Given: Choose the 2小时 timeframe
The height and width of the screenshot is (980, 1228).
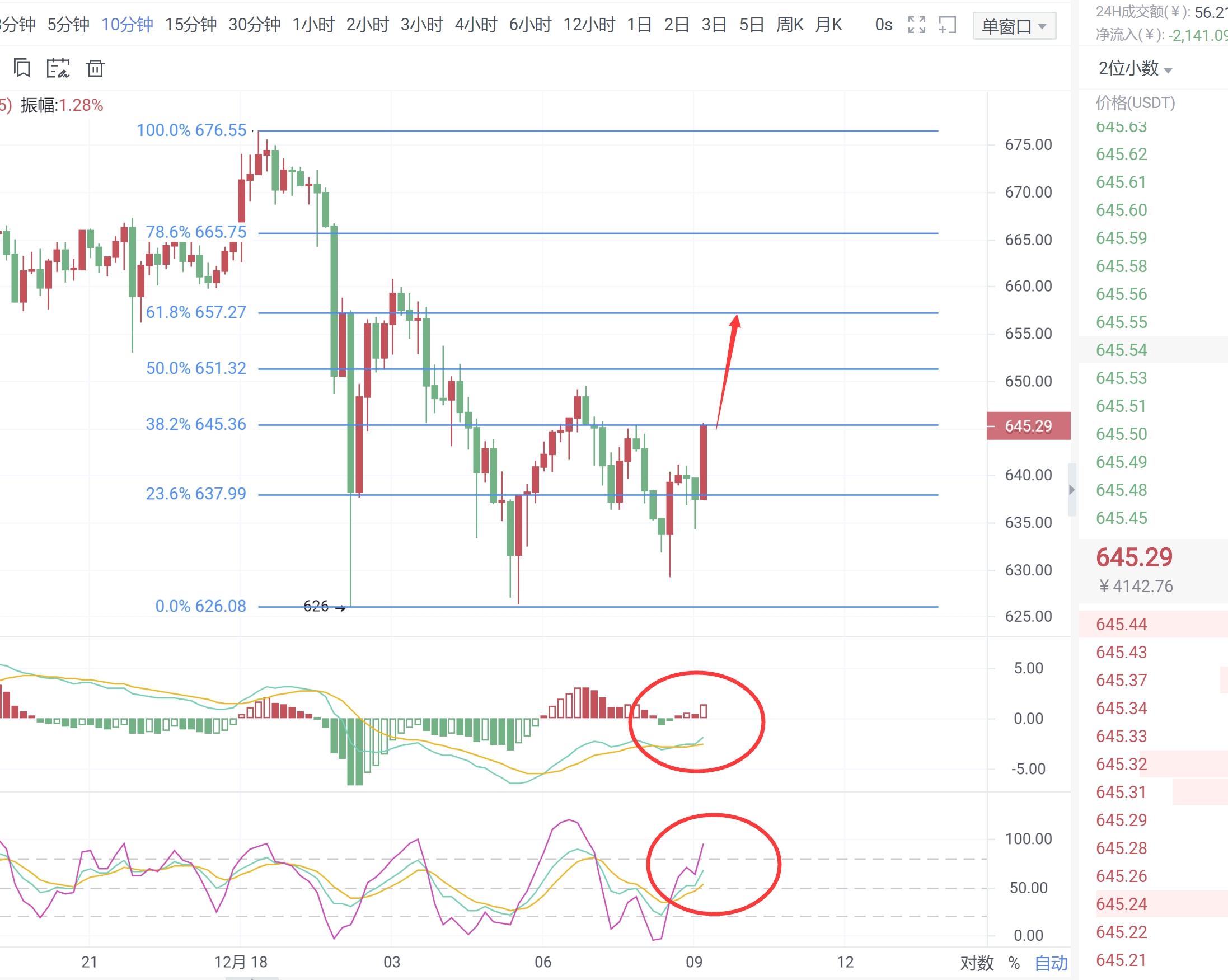Looking at the screenshot, I should 367,25.
